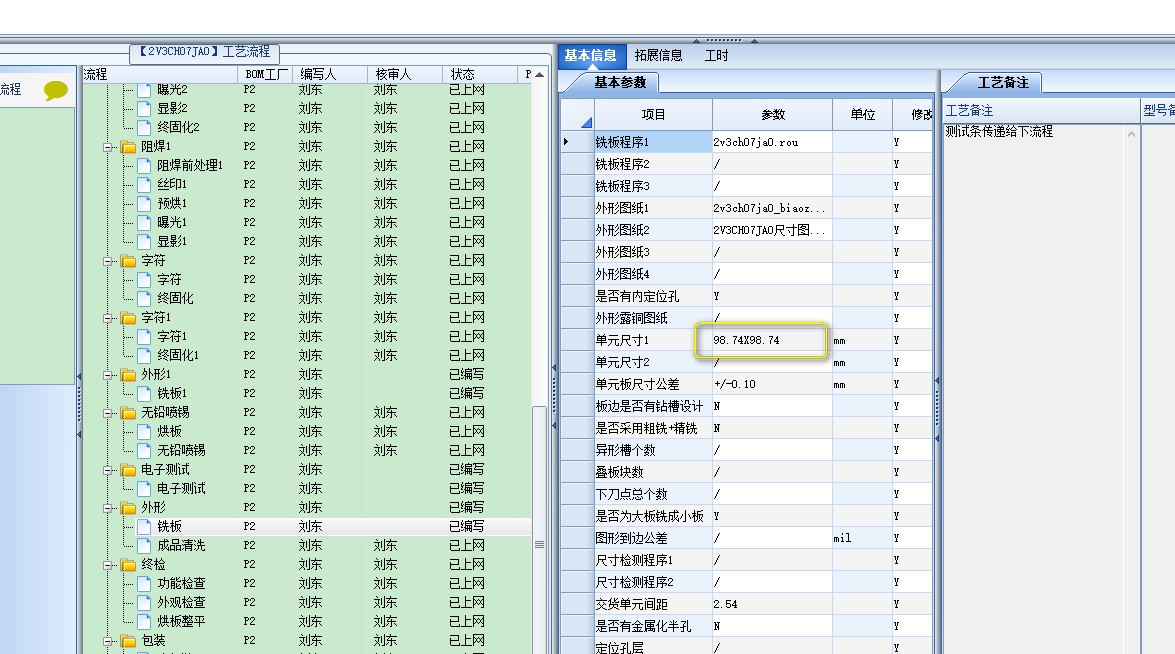The image size is (1175, 654).
Task: Click the document icon of 烘板整平
Action: (145, 621)
